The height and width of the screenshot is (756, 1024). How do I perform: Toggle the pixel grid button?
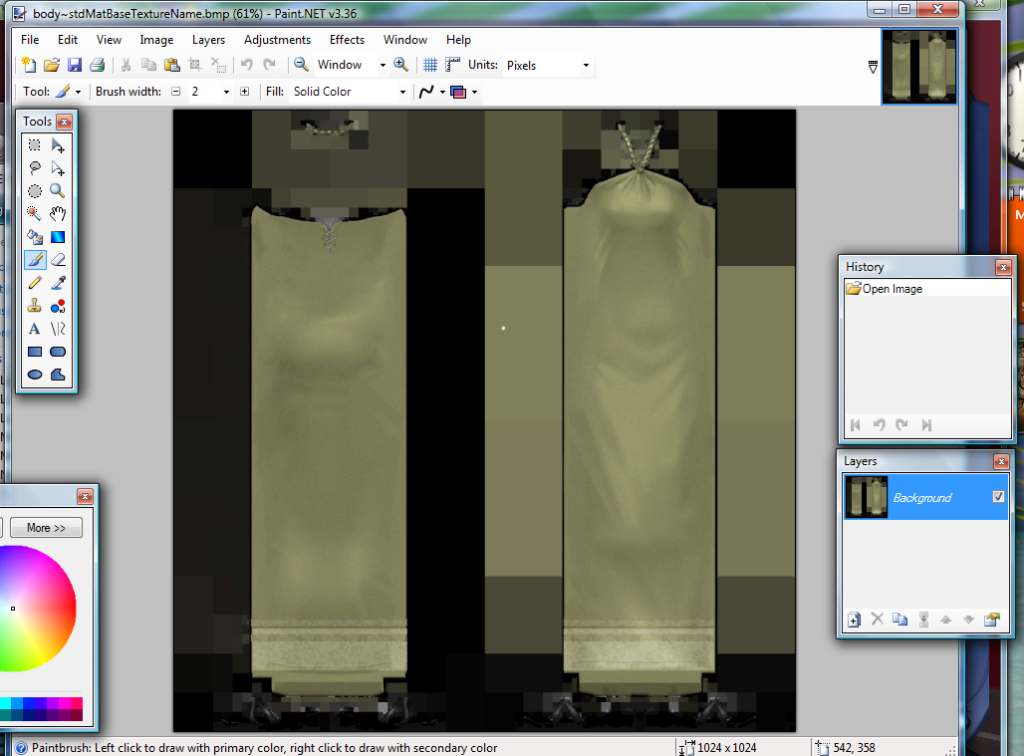click(x=430, y=65)
